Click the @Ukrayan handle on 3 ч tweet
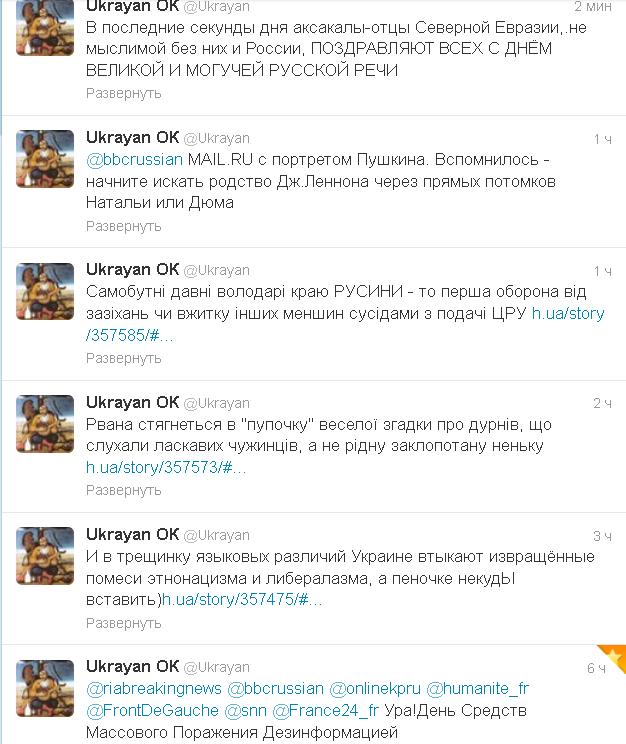Image resolution: width=626 pixels, height=744 pixels. [x=216, y=535]
